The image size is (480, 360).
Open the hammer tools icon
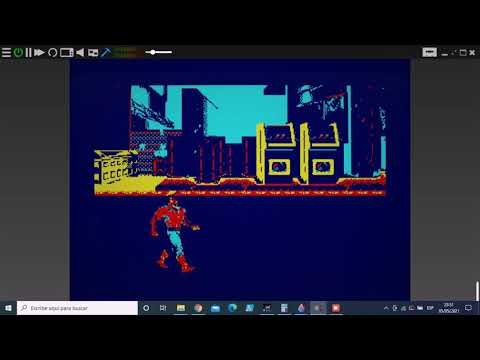point(105,52)
